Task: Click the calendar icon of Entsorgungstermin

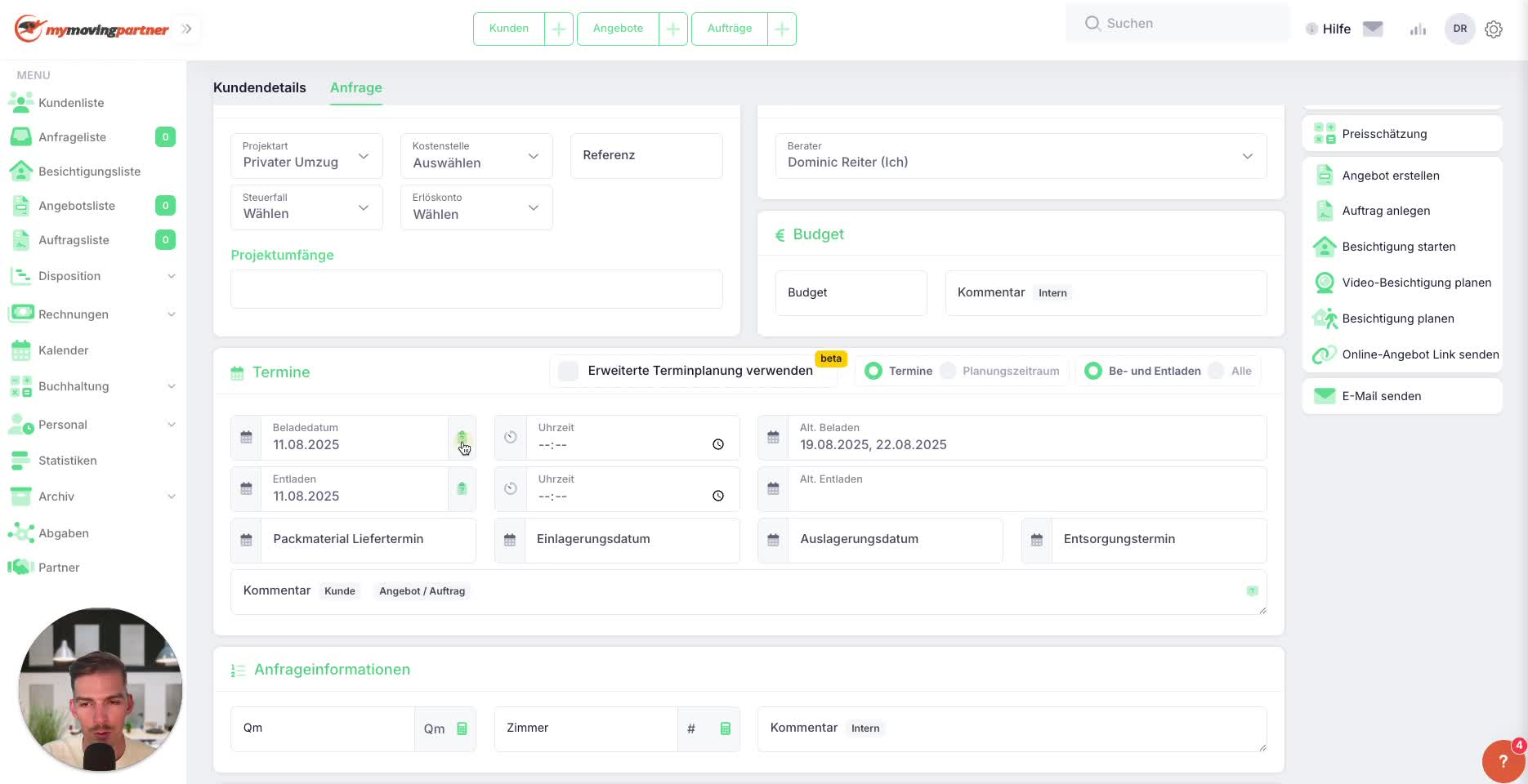Action: coord(1037,540)
